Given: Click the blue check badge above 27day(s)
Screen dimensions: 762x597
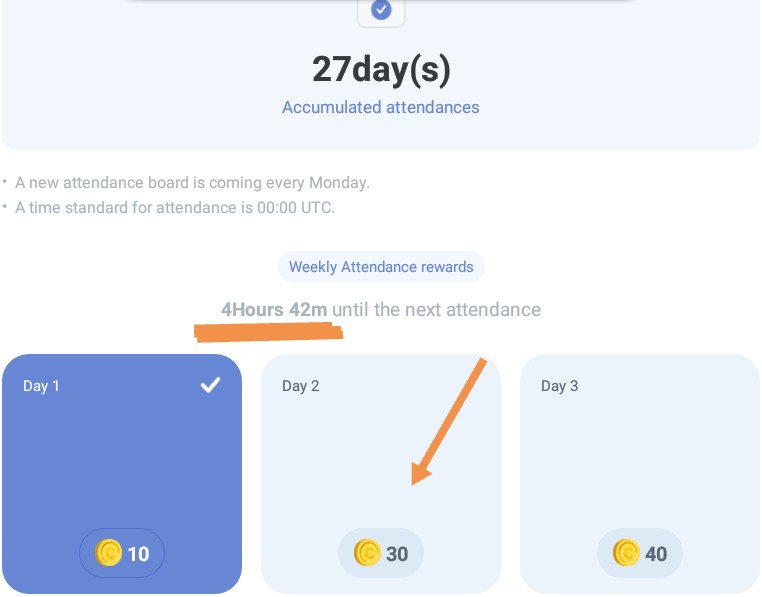Looking at the screenshot, I should tap(381, 10).
